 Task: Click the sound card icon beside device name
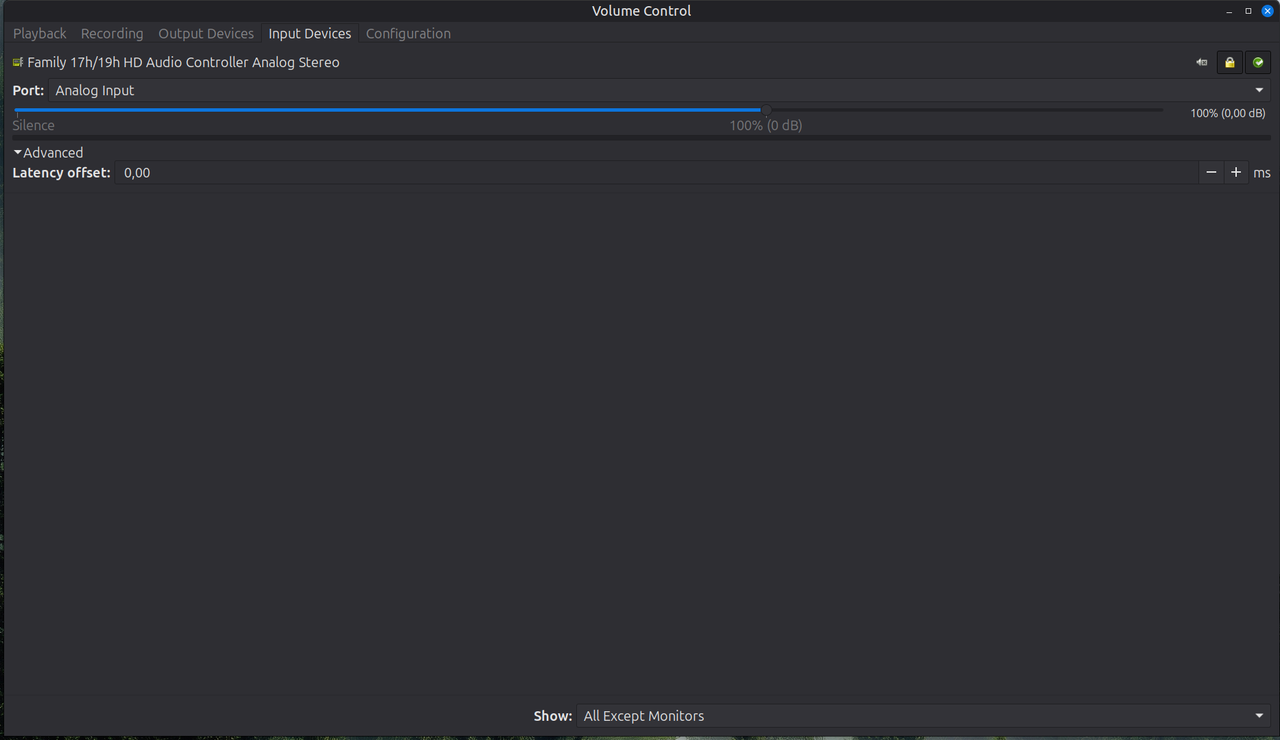tap(17, 62)
